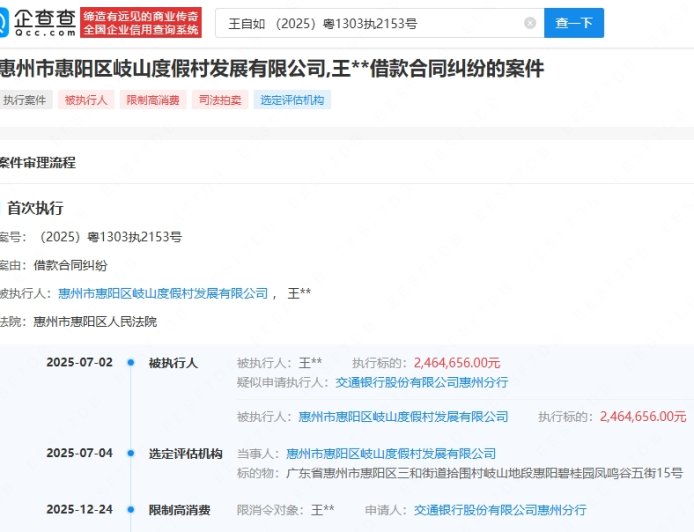This screenshot has width=694, height=532.
Task: Click the red slogan banner beside the logo
Action: pos(141,23)
